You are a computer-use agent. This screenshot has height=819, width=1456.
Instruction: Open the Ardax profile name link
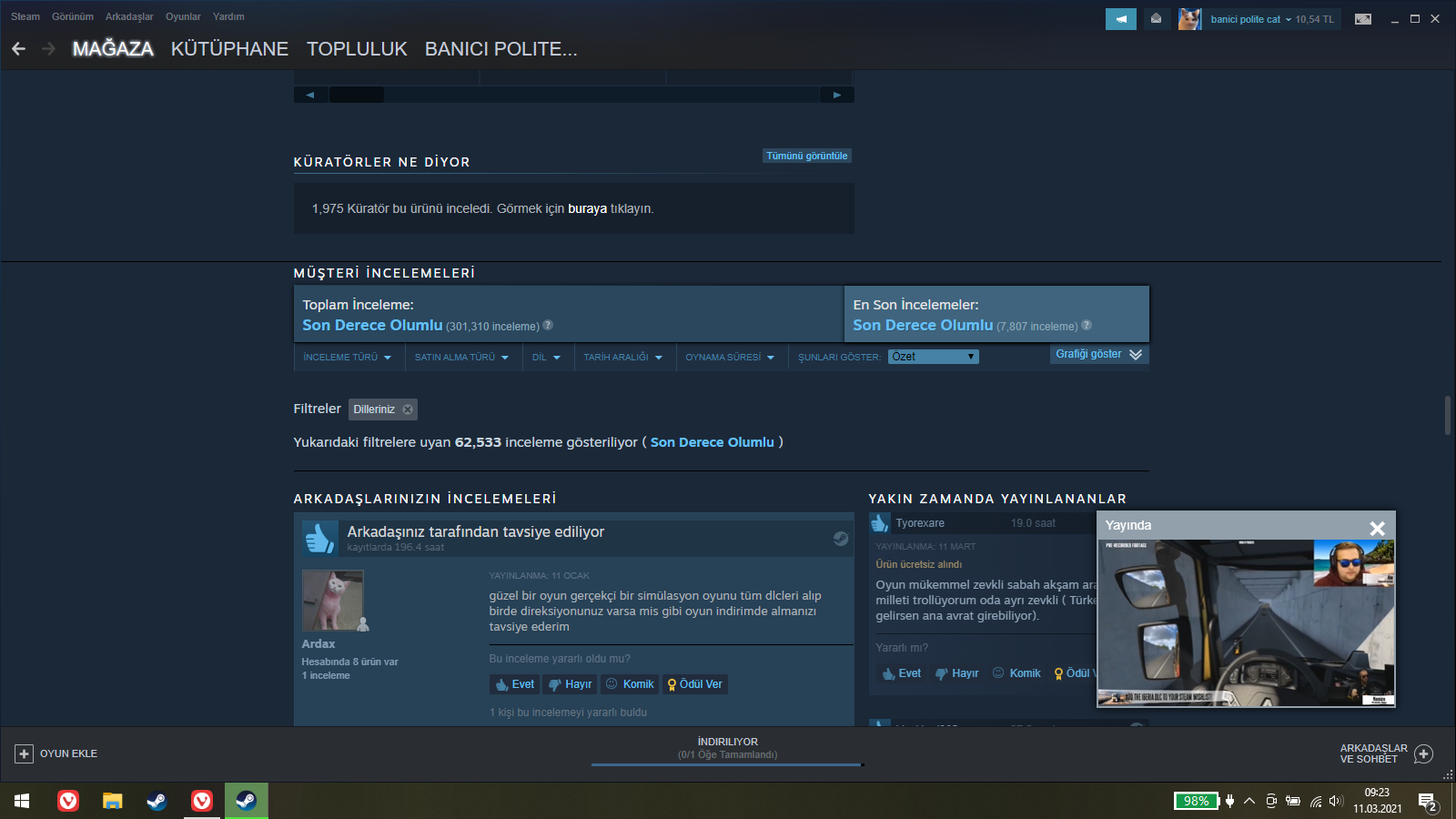pyautogui.click(x=318, y=643)
